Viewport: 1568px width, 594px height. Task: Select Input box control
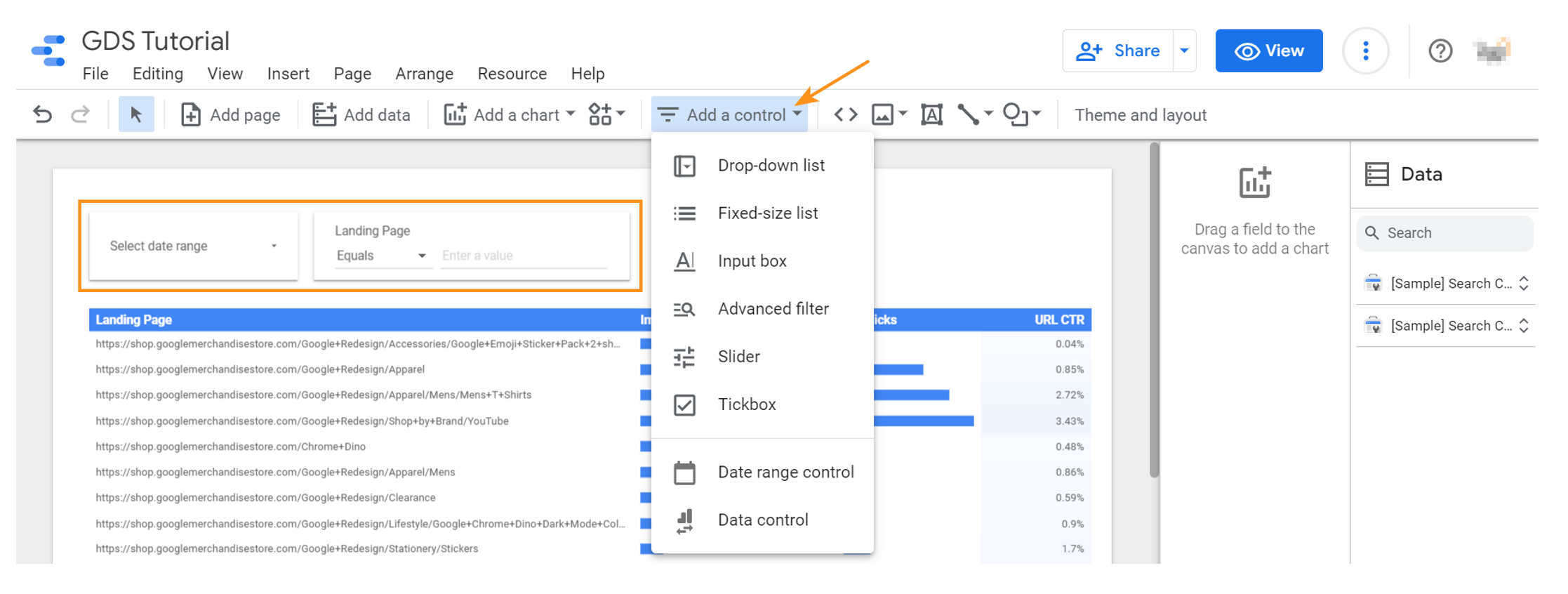click(762, 261)
